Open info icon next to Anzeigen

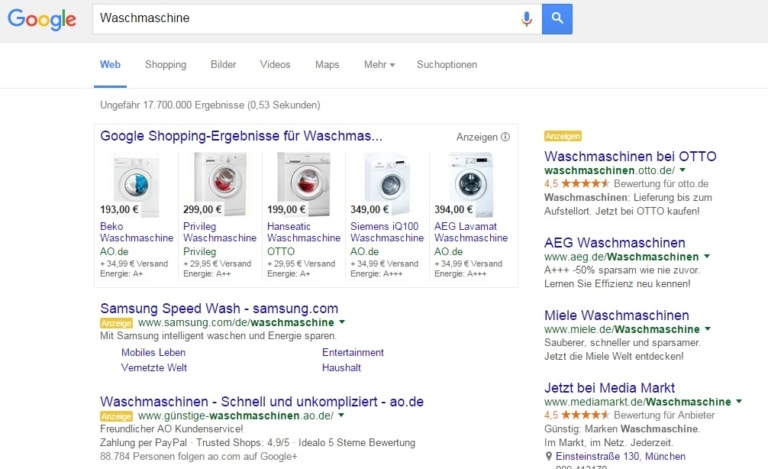pos(505,137)
